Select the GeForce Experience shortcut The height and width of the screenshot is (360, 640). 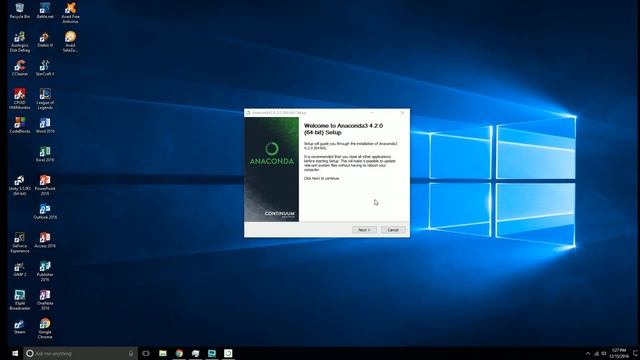20,243
